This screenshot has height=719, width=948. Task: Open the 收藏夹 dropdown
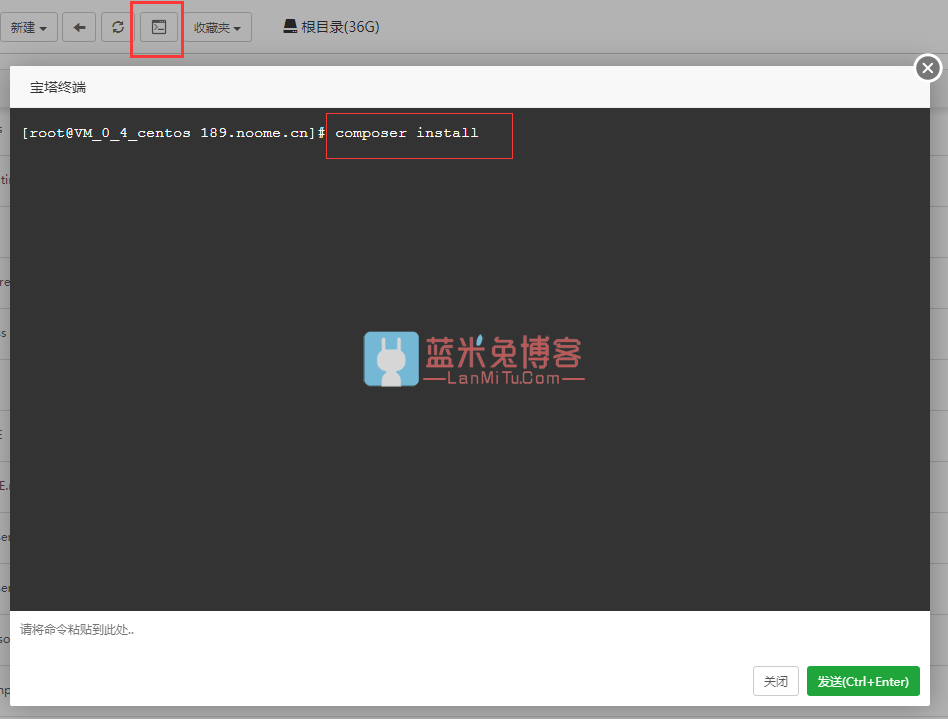(x=218, y=27)
